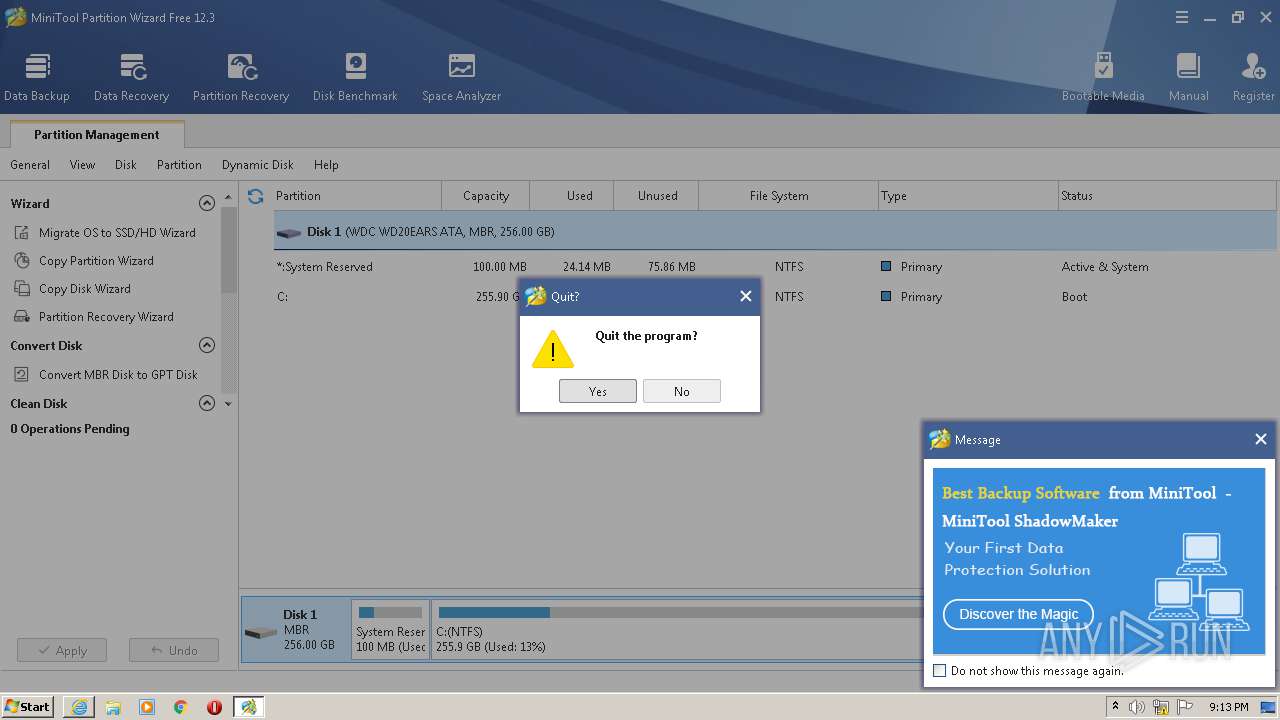Screen dimensions: 1280x720
Task: Click the Partition column header
Action: pos(357,196)
